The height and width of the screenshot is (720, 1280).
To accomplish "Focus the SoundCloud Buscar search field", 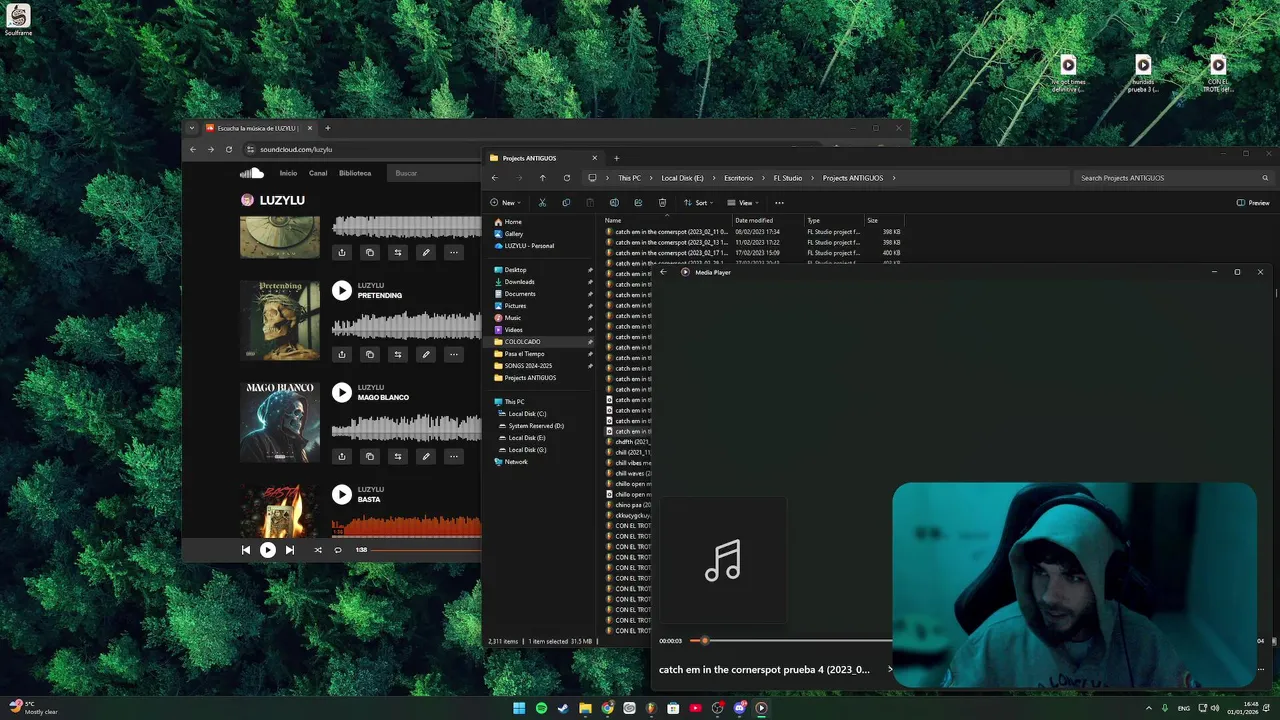I will 435,173.
